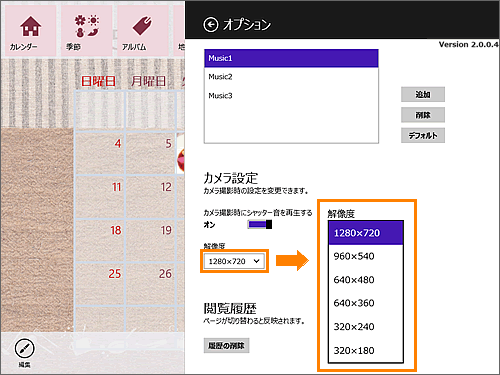Screen dimensions: 500x375
Task: Click calendar day 12
Action: point(151,197)
